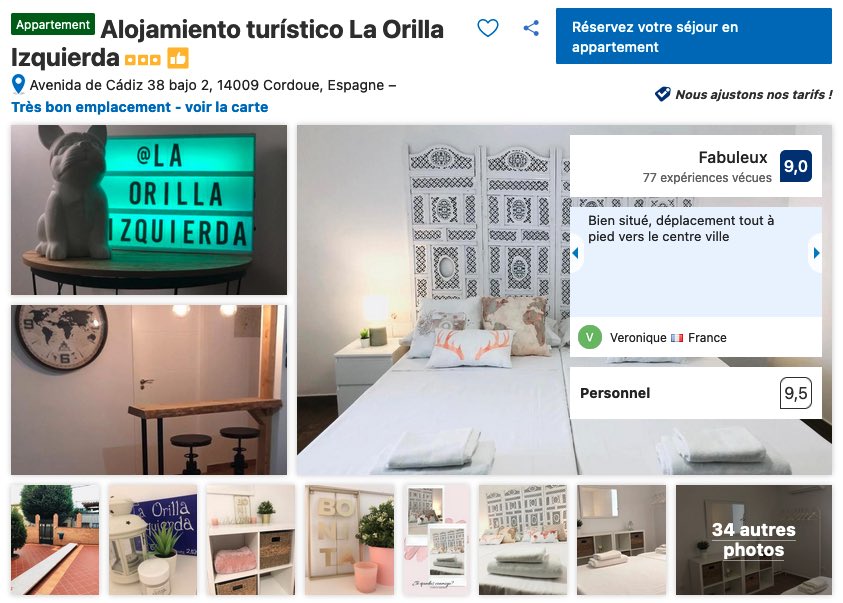
Task: Open the red terrace patio thumbnail
Action: click(55, 540)
